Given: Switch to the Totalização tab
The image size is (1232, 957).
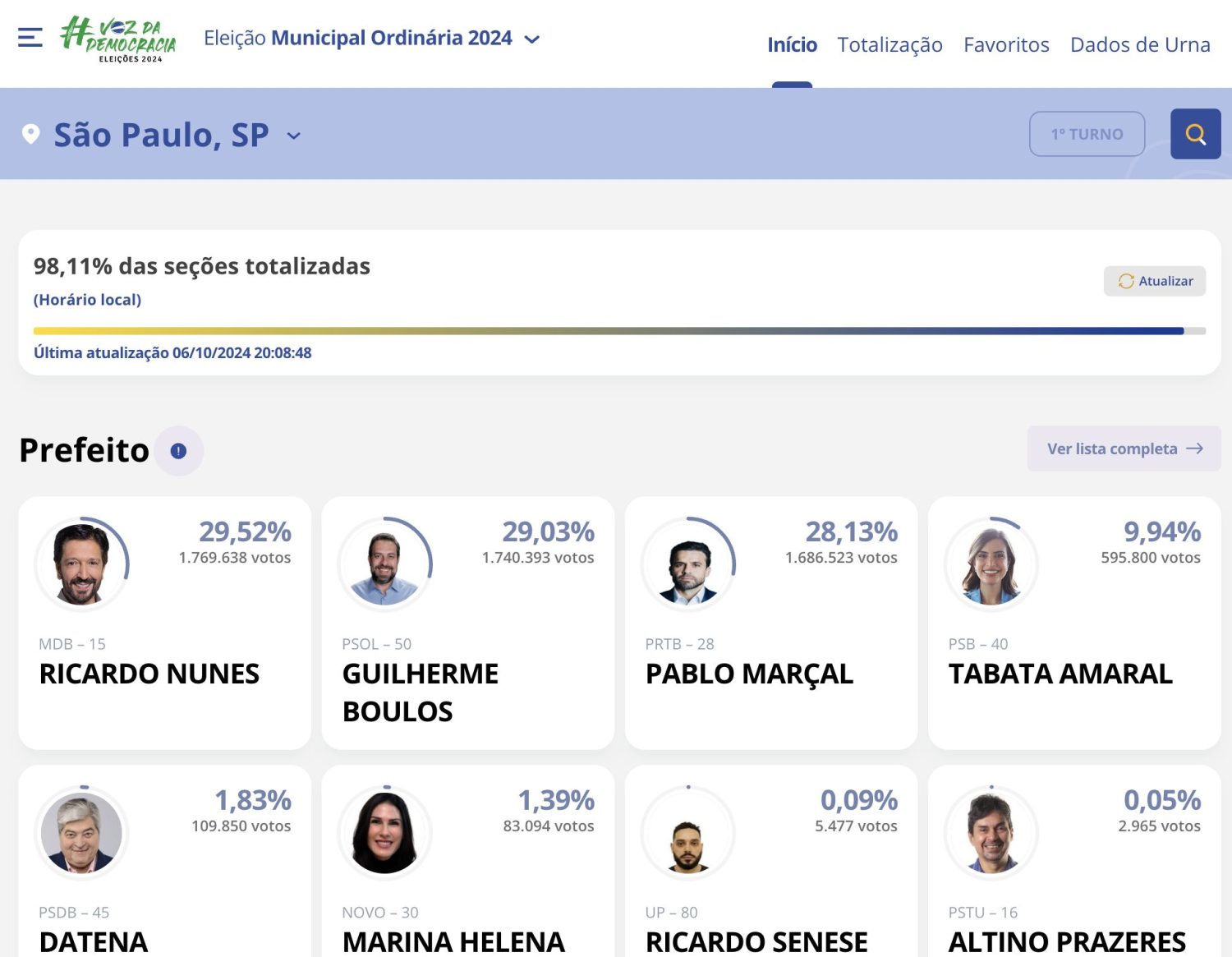Looking at the screenshot, I should [890, 44].
